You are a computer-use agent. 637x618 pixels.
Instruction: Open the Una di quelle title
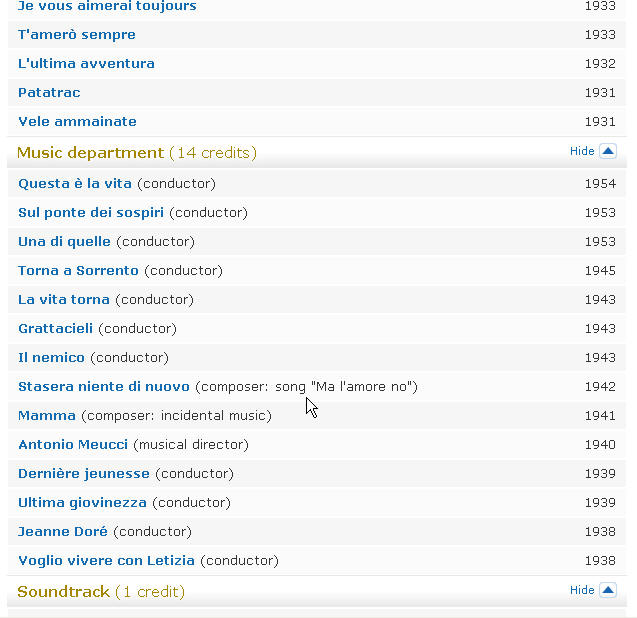64,242
